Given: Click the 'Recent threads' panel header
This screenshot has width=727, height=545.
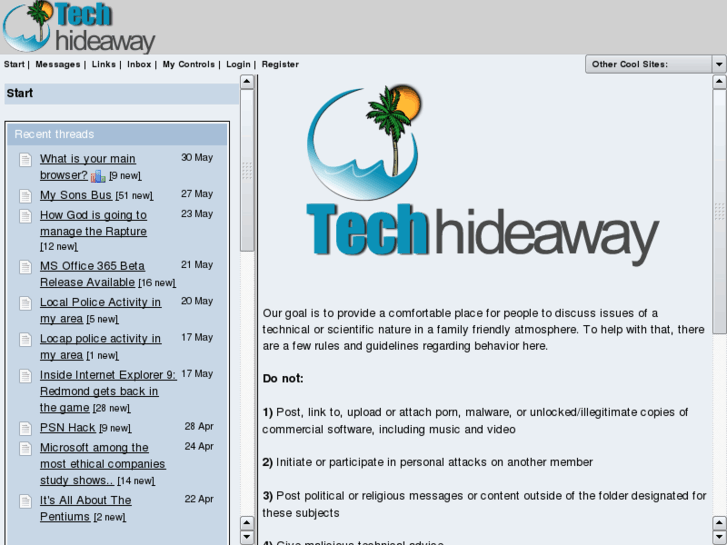Looking at the screenshot, I should [x=117, y=135].
